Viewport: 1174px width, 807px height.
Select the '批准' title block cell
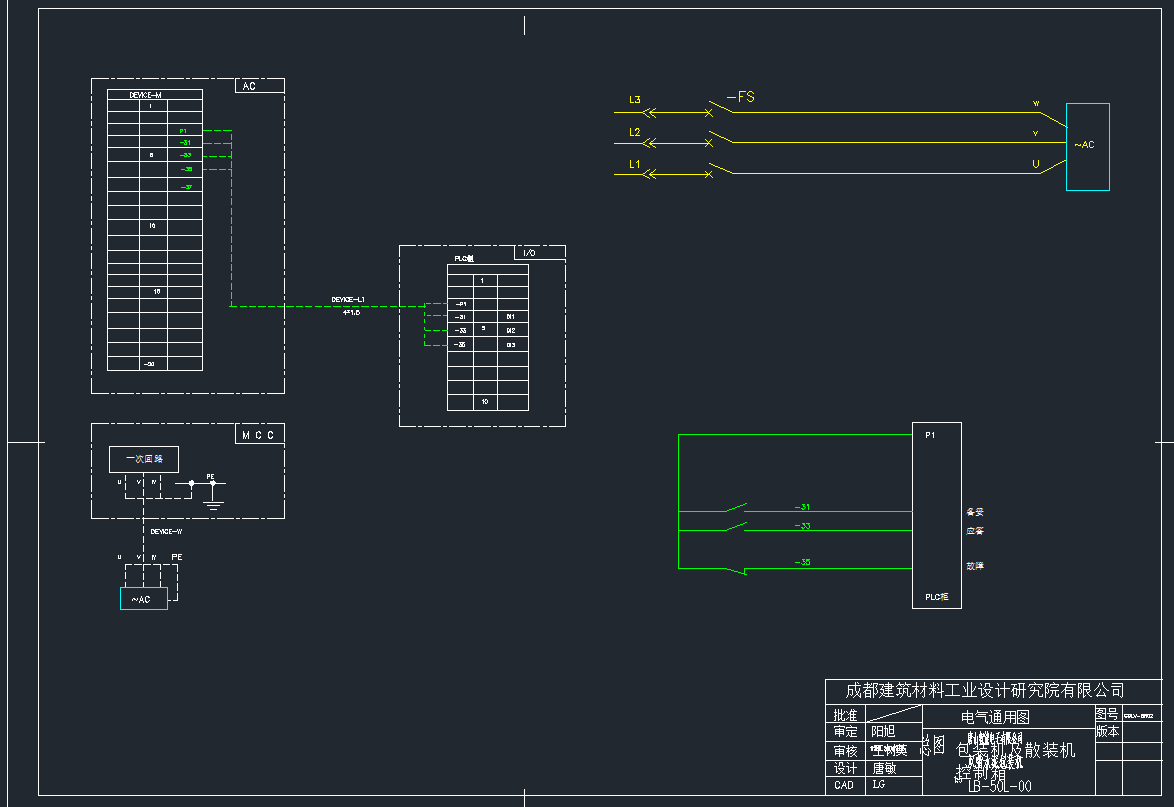point(845,715)
